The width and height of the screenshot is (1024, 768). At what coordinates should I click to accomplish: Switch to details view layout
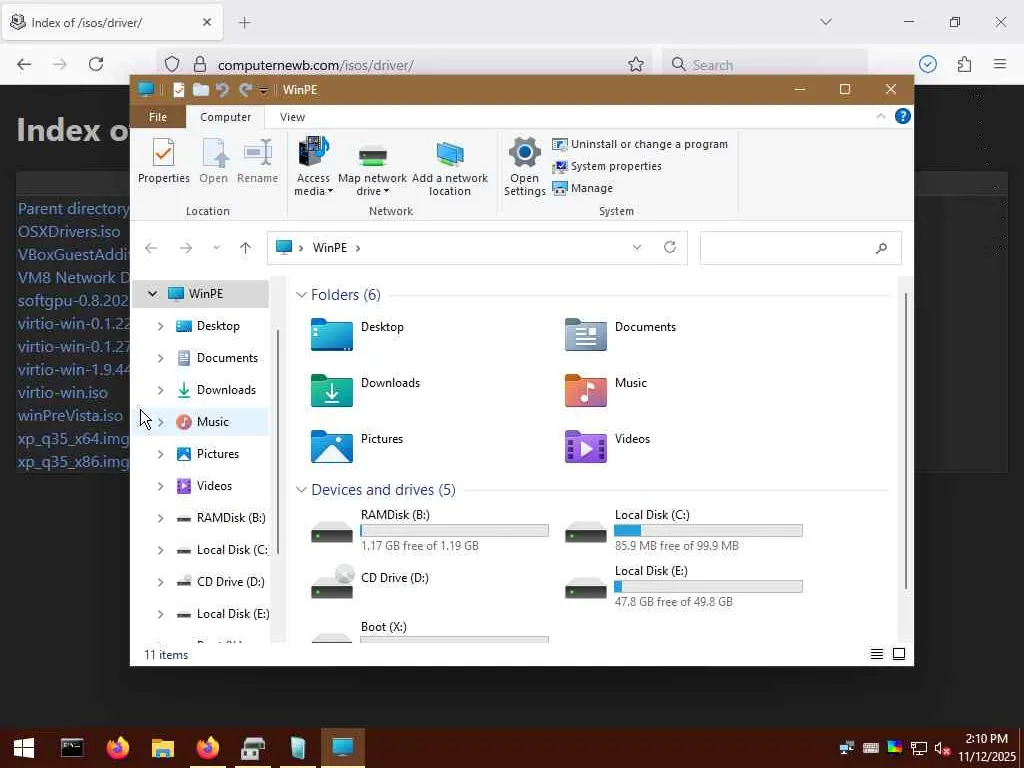click(876, 654)
